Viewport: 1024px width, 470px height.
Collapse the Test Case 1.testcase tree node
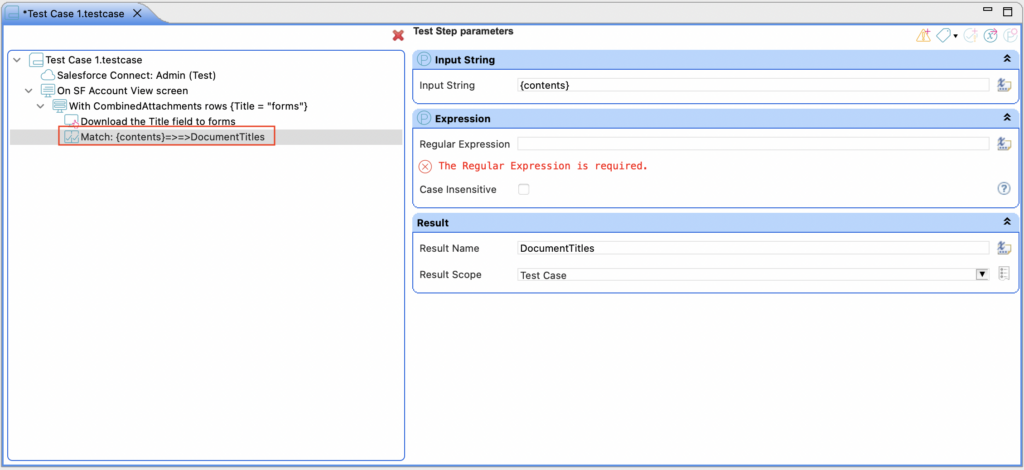coord(17,60)
